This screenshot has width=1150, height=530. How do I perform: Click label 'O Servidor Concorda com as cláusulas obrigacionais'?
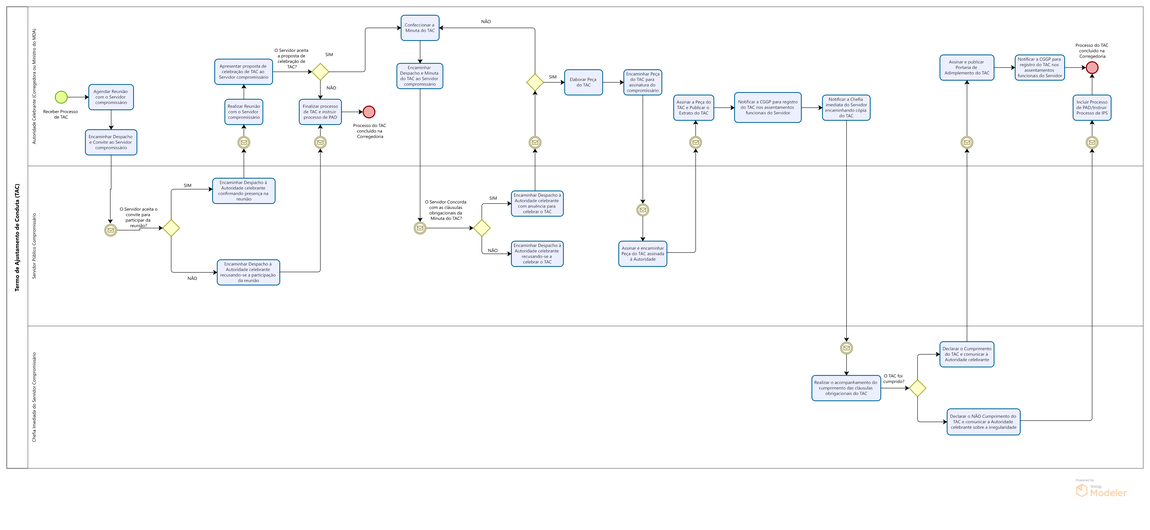(x=445, y=210)
